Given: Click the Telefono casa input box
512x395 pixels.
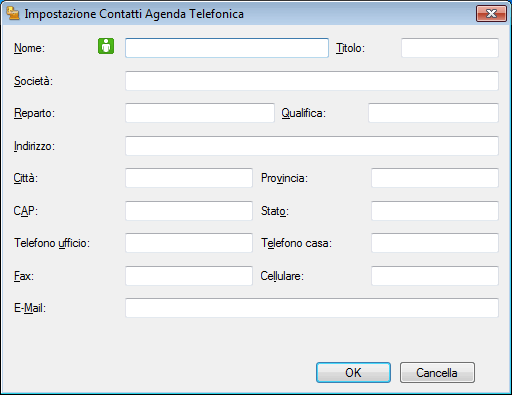Looking at the screenshot, I should (x=435, y=243).
